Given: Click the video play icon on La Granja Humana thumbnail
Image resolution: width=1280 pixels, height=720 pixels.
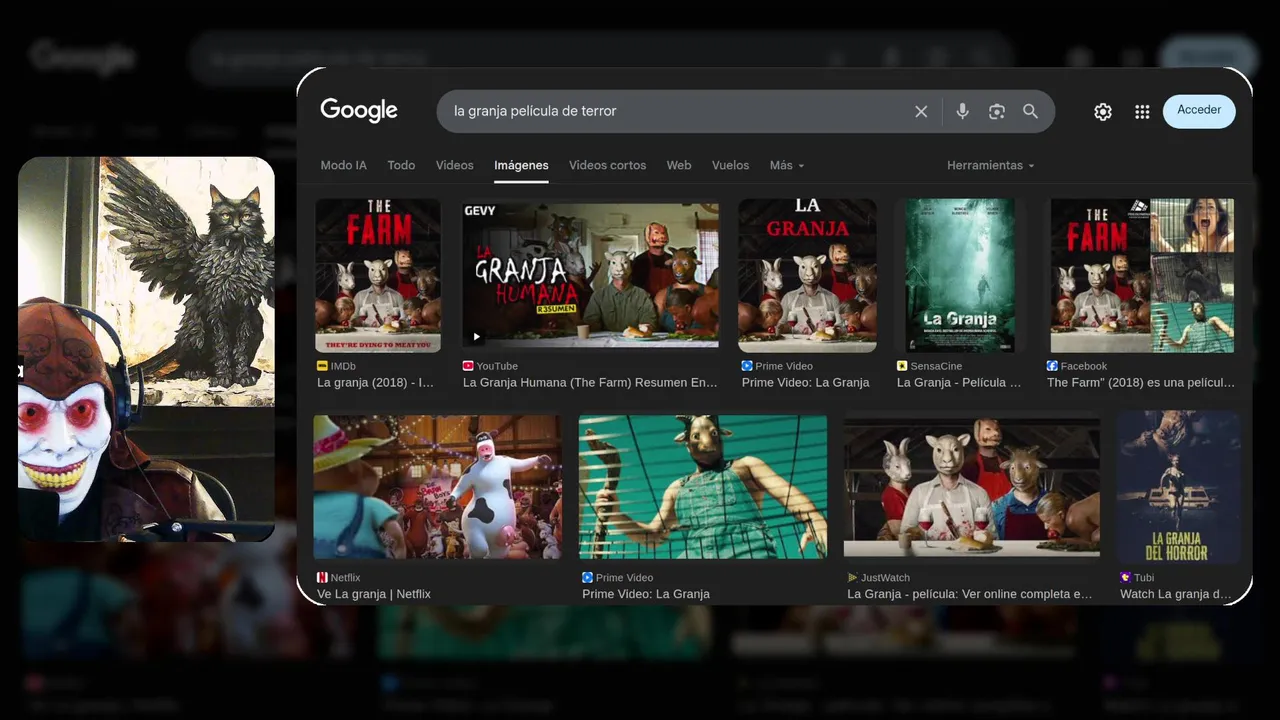Looking at the screenshot, I should pyautogui.click(x=476, y=337).
